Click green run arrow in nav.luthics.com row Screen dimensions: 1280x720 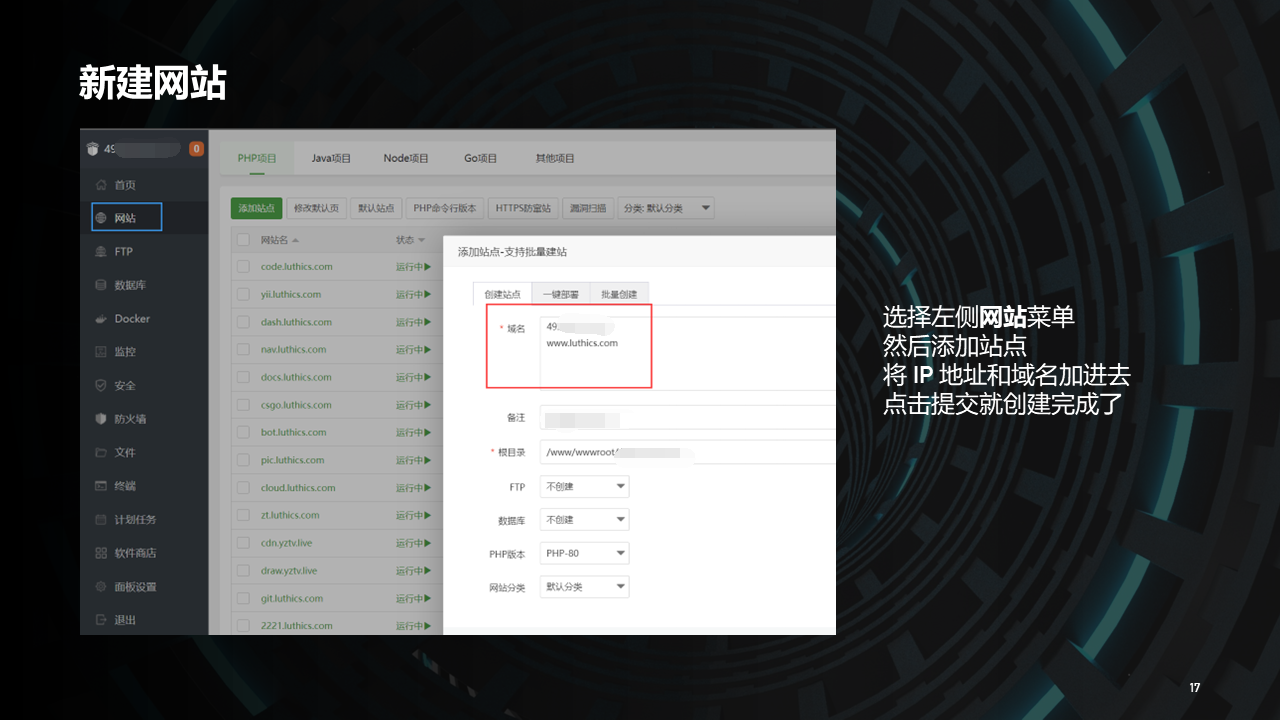pos(427,350)
